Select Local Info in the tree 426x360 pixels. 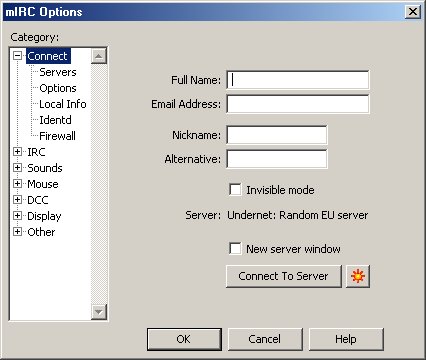click(63, 104)
